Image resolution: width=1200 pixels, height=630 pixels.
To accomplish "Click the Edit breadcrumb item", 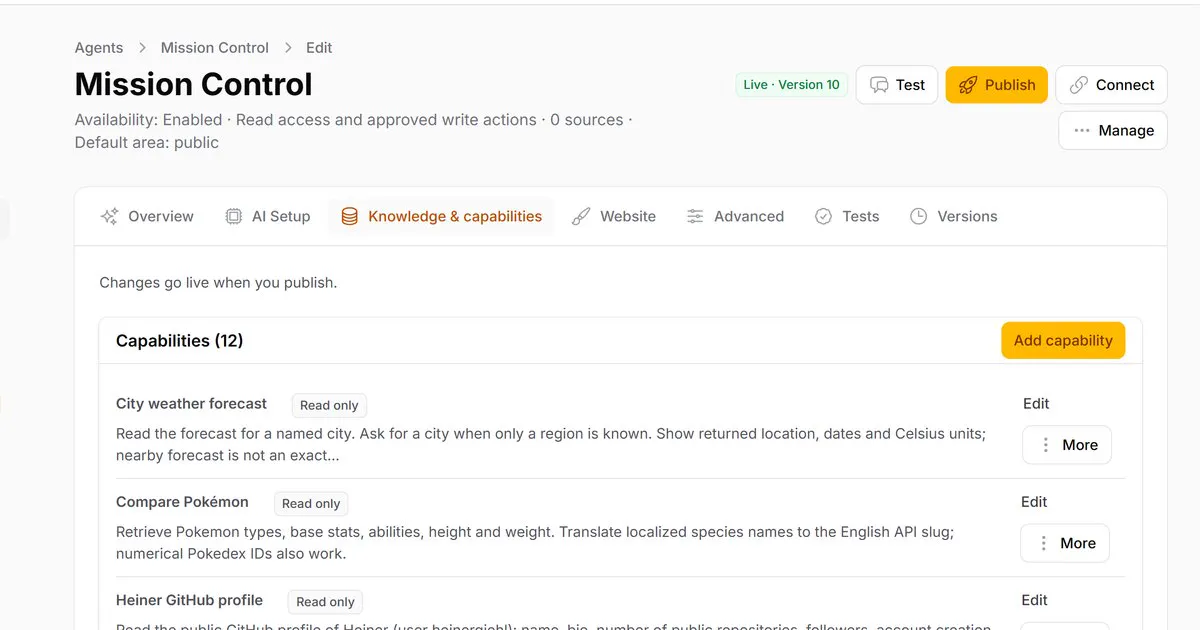I will [x=319, y=48].
